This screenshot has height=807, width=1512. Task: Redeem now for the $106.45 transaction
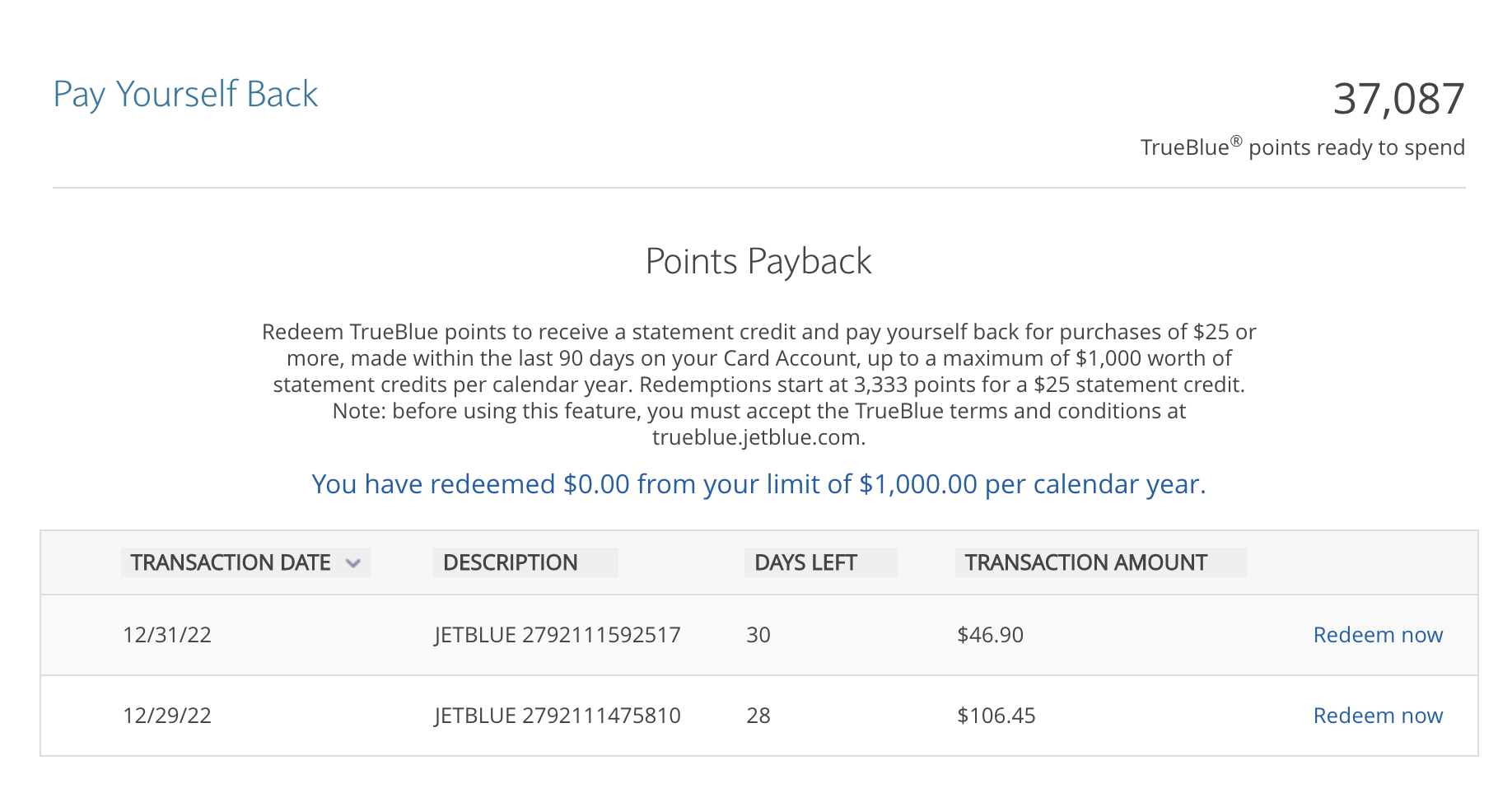(1378, 716)
